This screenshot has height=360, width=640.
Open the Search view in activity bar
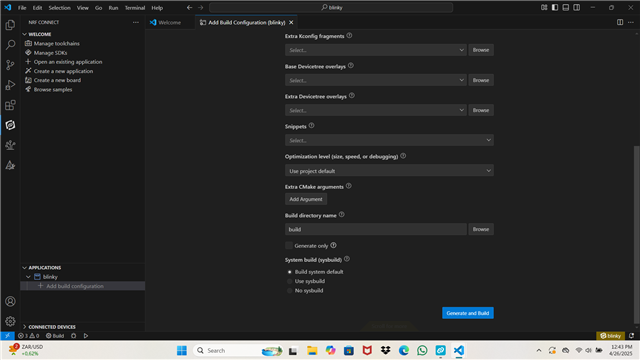[x=10, y=45]
